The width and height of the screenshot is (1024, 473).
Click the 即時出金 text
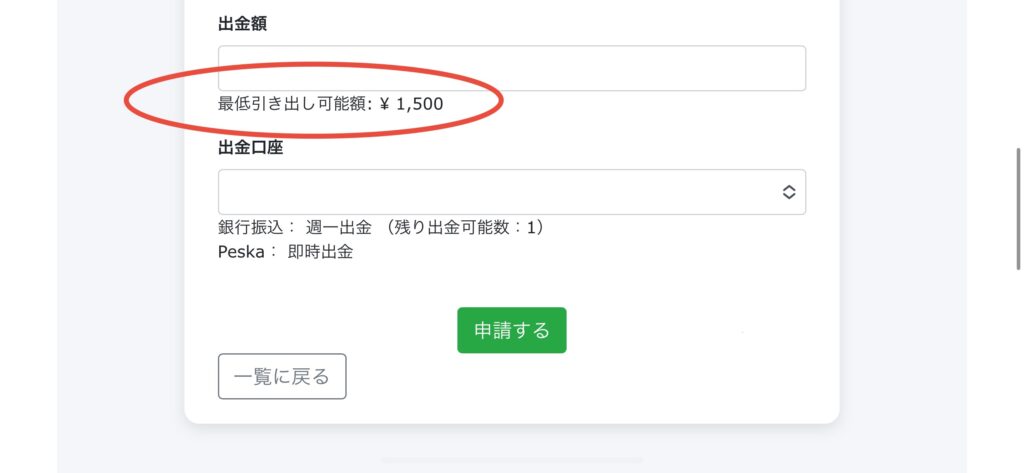[320, 252]
